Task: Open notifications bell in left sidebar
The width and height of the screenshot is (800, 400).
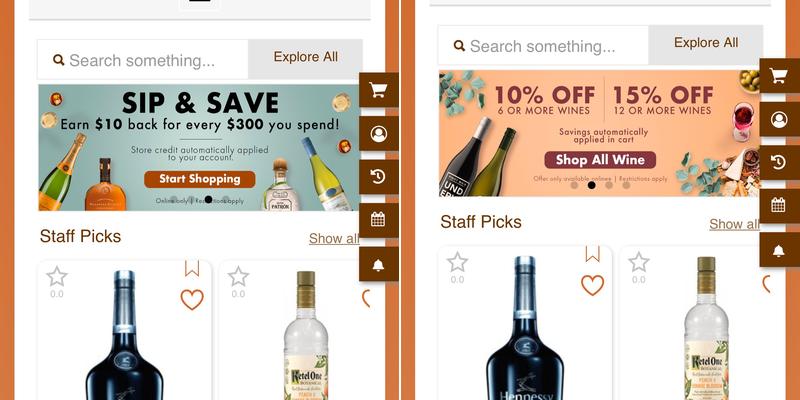Action: pos(378,264)
